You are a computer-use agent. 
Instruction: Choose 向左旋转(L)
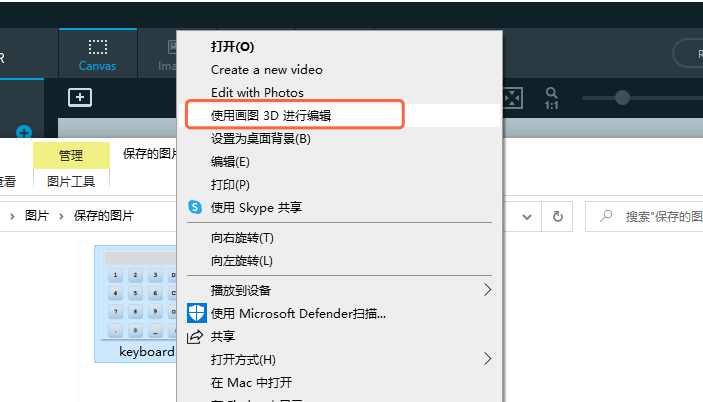242,261
